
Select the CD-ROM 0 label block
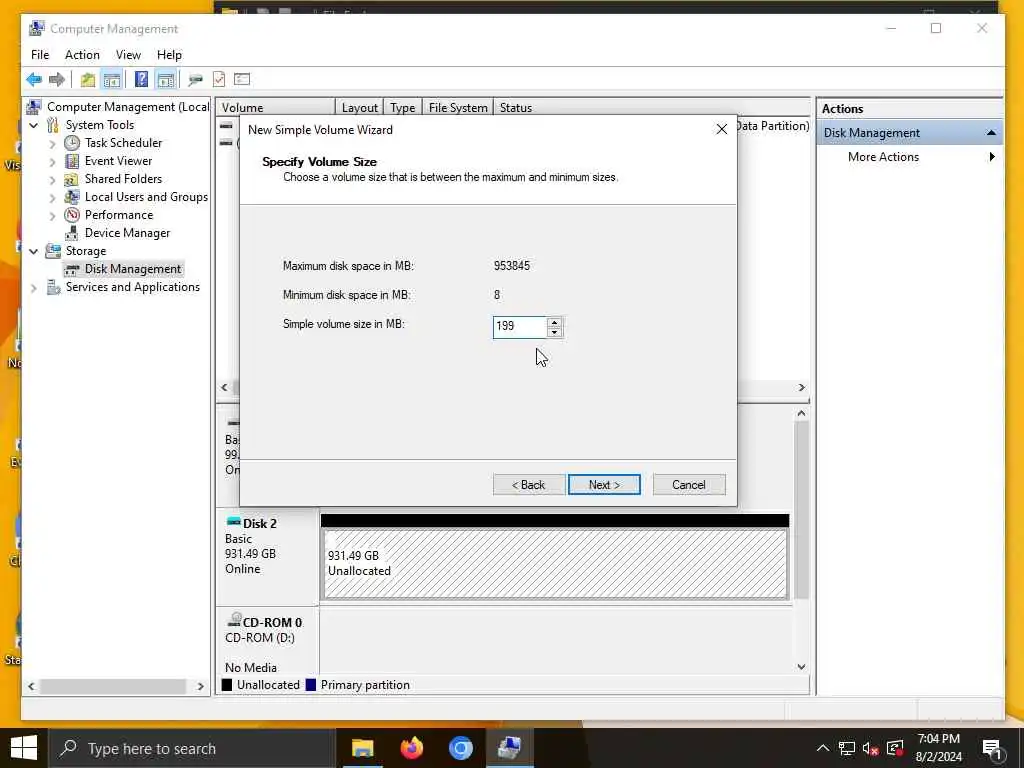point(267,643)
